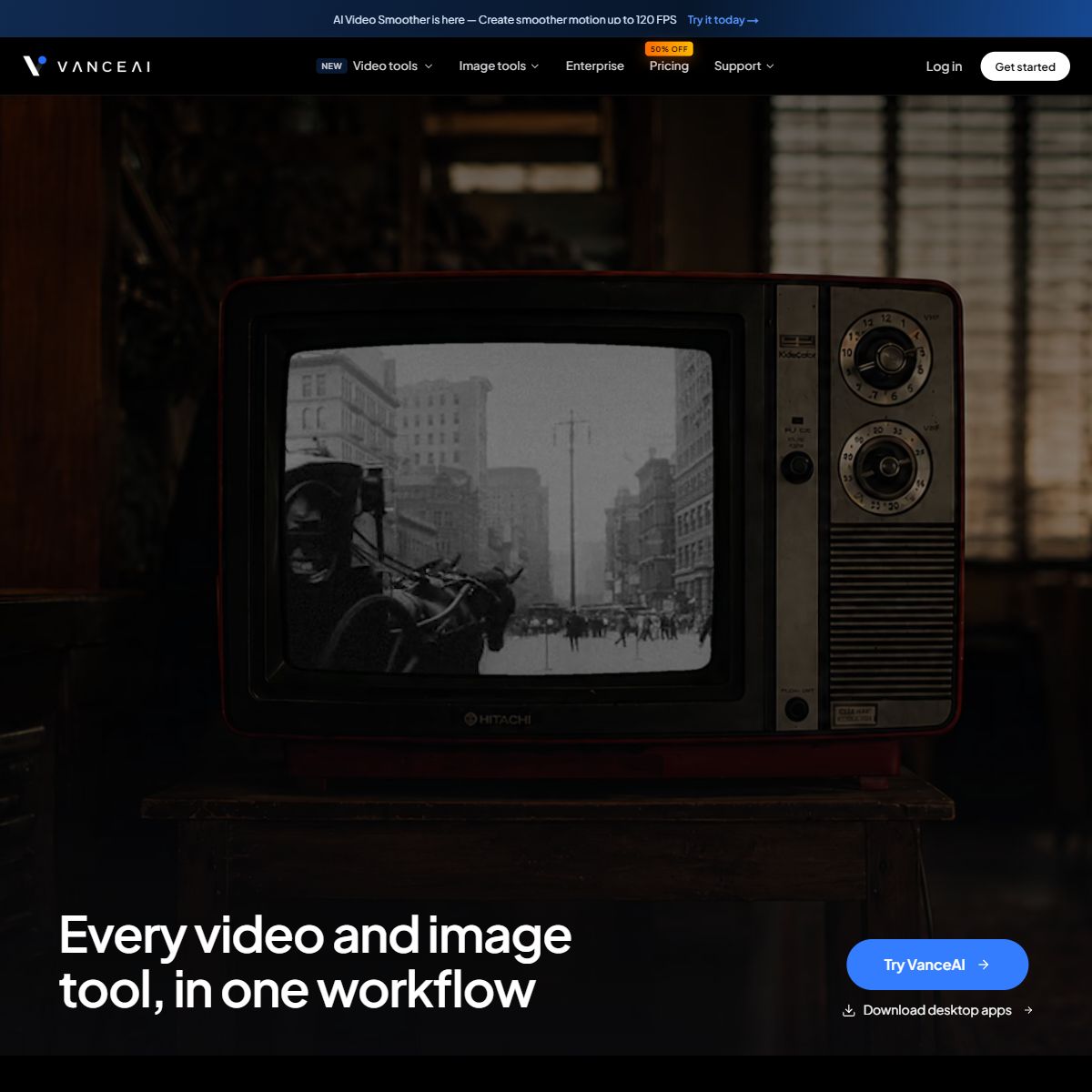Expand the Image tools chevron
1092x1092 pixels.
(535, 66)
